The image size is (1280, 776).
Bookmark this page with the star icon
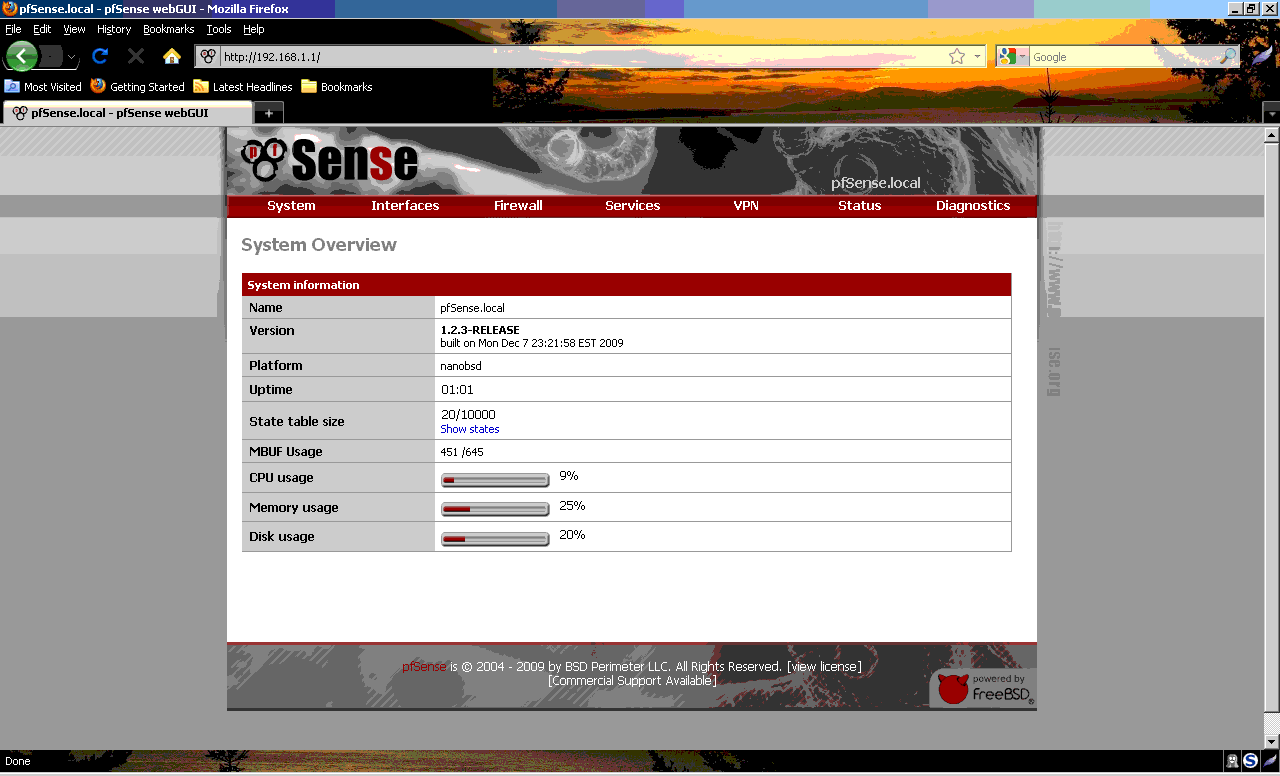tap(957, 57)
